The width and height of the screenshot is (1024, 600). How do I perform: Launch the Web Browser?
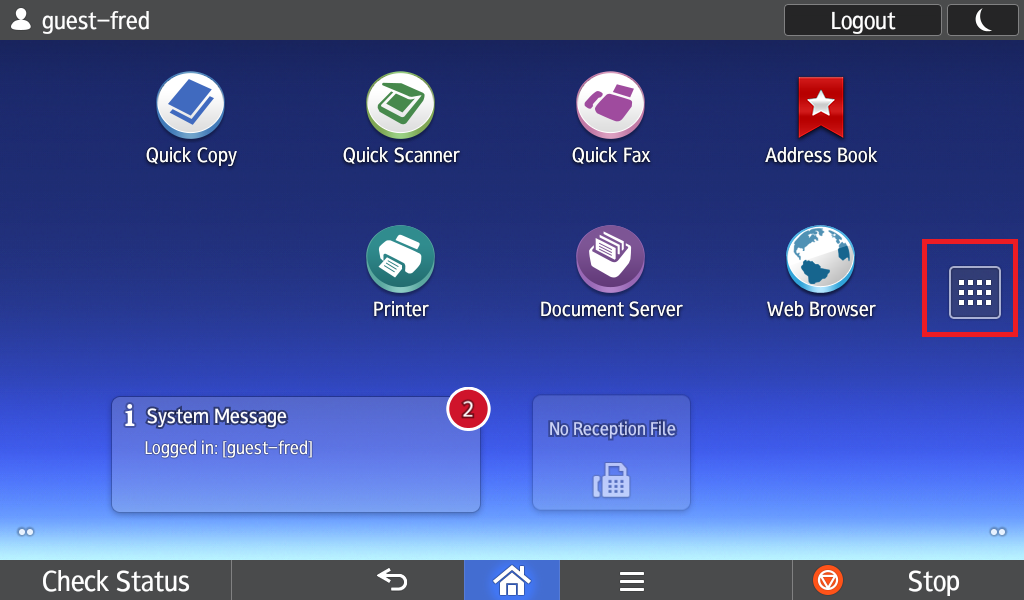click(820, 260)
